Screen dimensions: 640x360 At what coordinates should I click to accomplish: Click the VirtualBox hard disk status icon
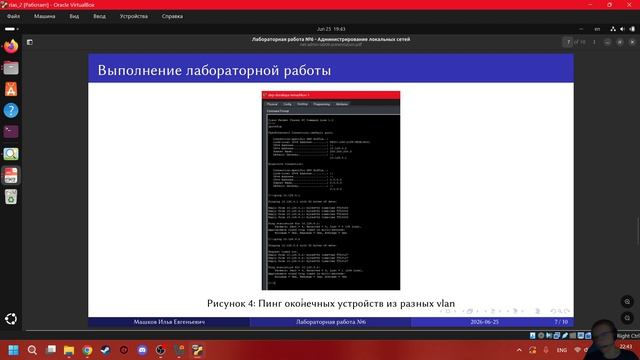tap(533, 336)
